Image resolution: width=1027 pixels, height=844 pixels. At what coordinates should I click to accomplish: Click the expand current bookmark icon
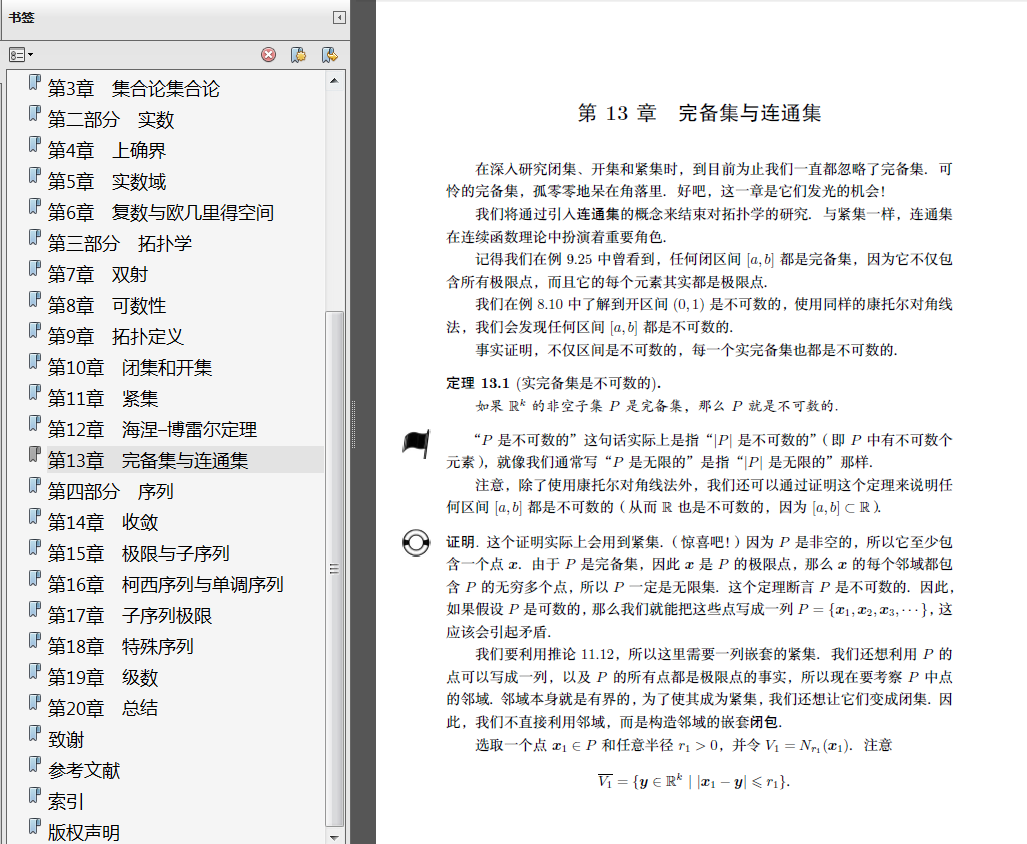[329, 55]
